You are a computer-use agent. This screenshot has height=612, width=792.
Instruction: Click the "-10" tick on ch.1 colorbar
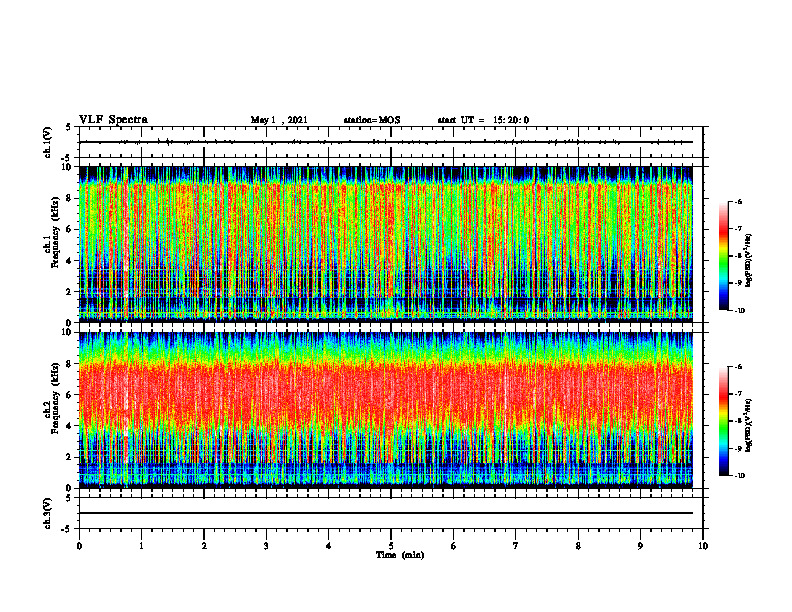(739, 311)
